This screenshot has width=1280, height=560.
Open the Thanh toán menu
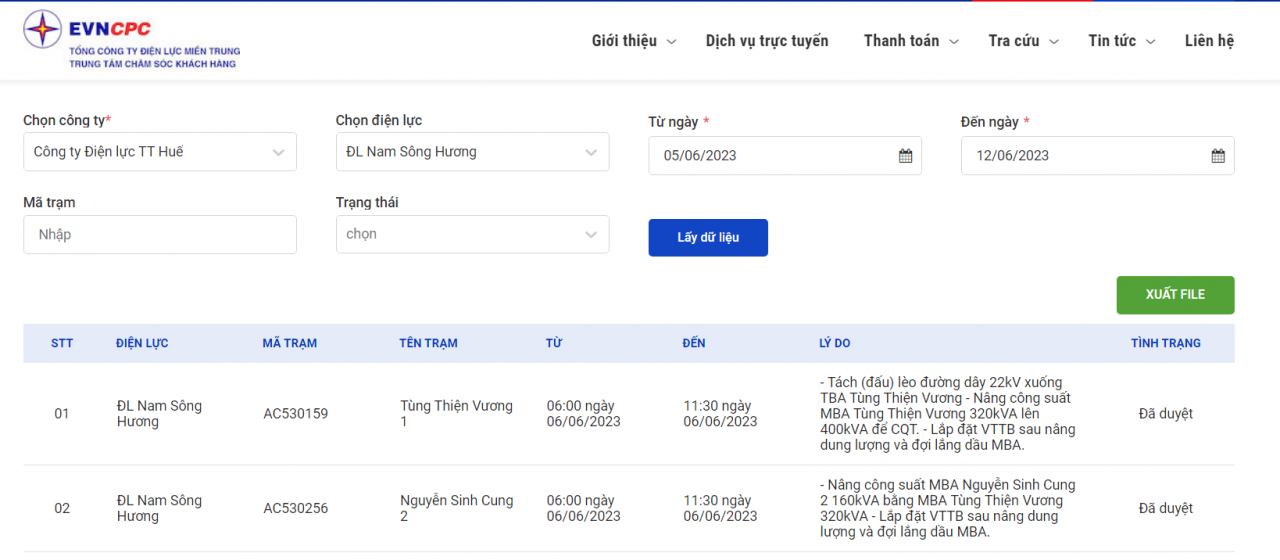point(901,41)
